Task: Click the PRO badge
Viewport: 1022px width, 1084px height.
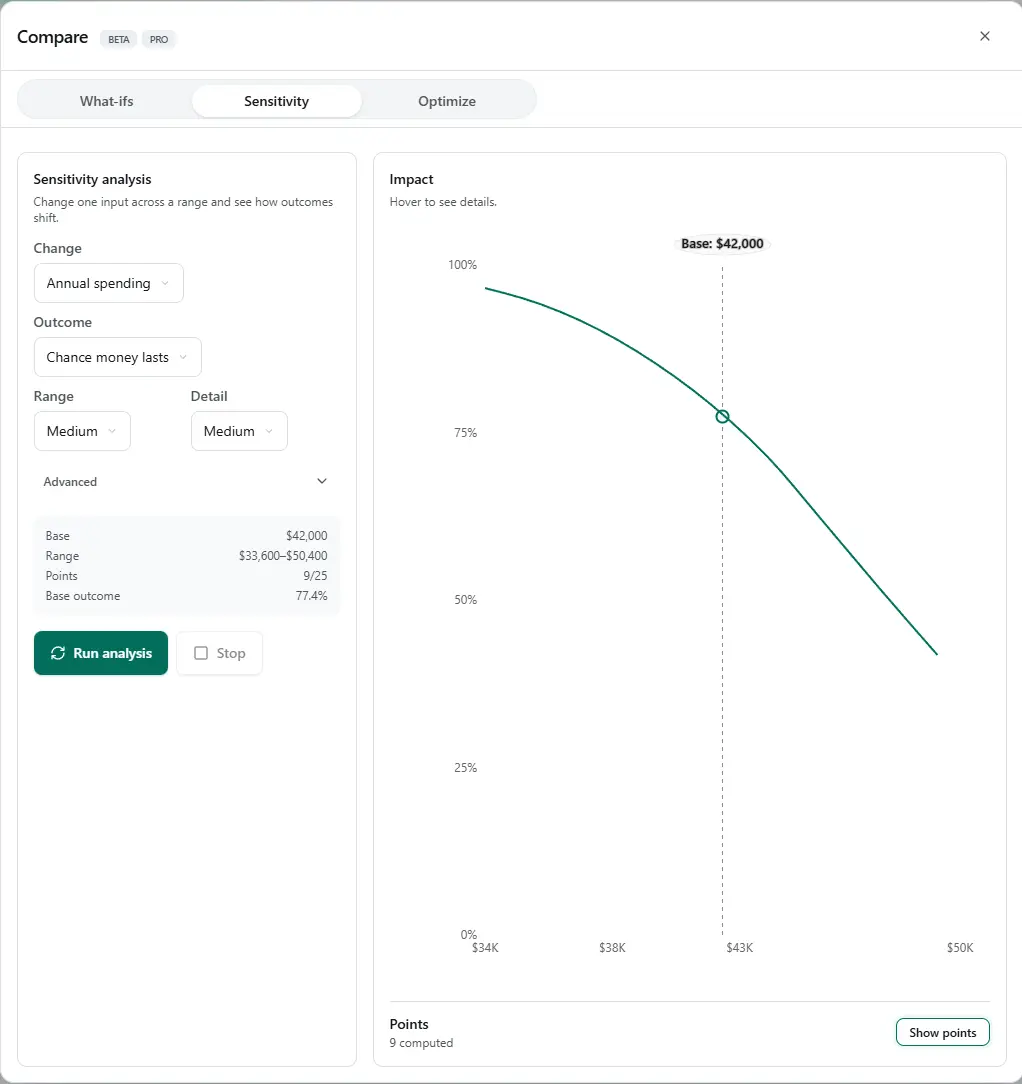Action: pyautogui.click(x=159, y=39)
